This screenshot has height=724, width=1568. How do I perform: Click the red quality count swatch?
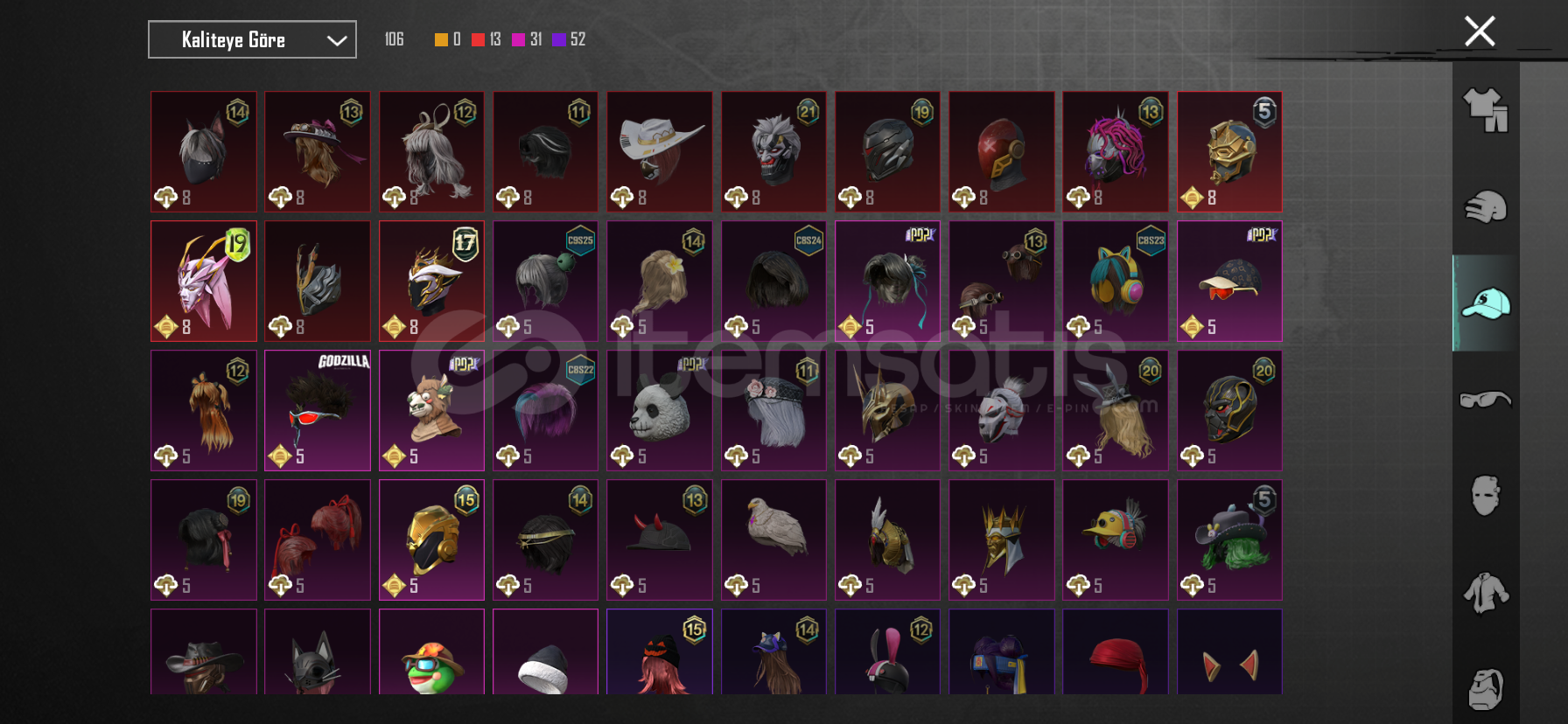478,39
